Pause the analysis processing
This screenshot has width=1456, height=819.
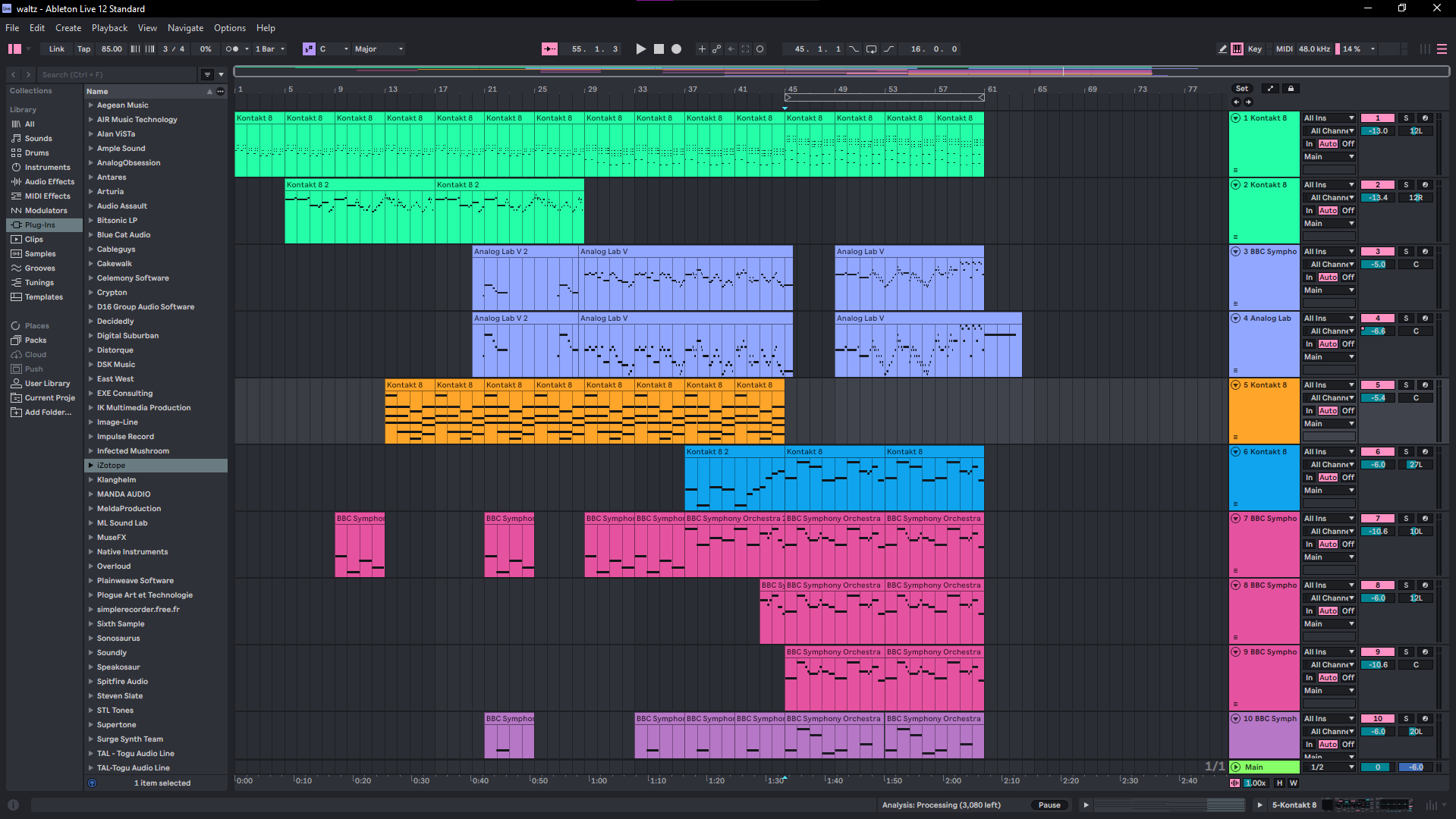[1049, 805]
